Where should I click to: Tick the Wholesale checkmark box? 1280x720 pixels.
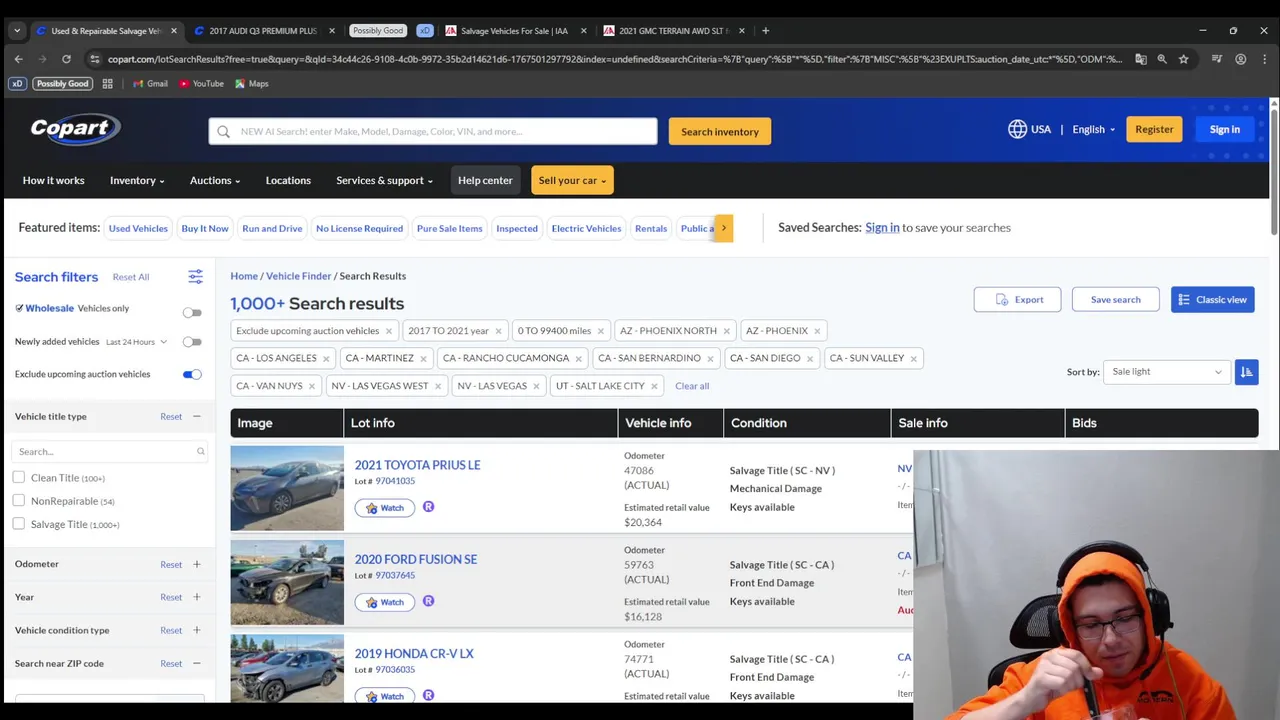19,308
